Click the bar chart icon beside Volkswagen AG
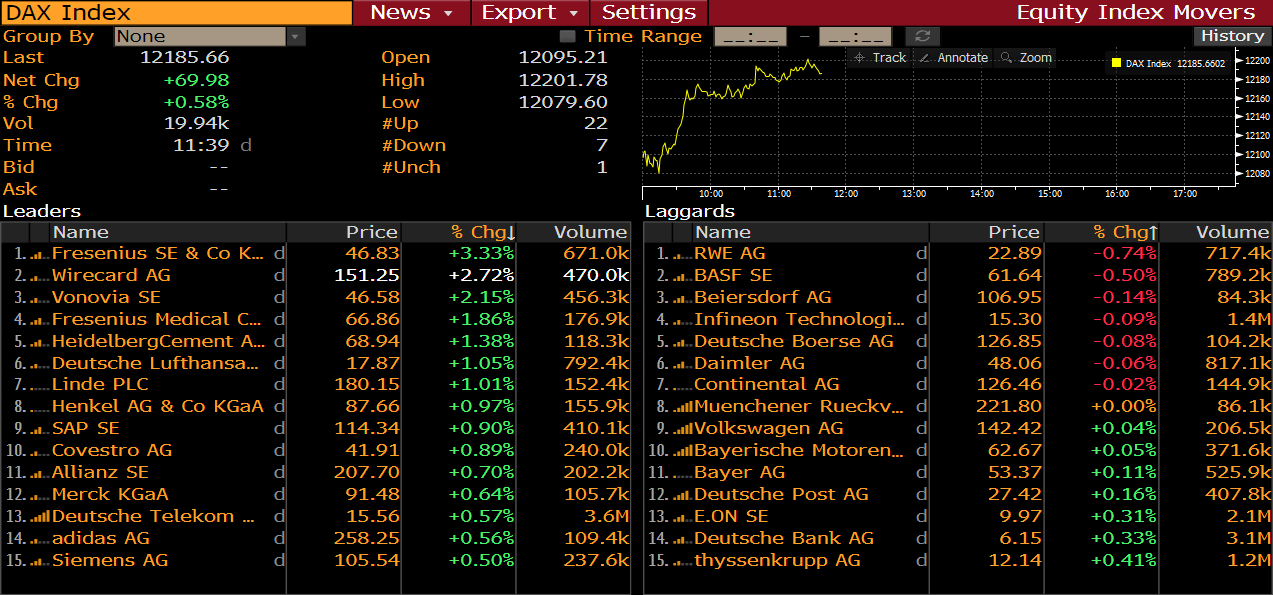1273x595 pixels. [683, 429]
